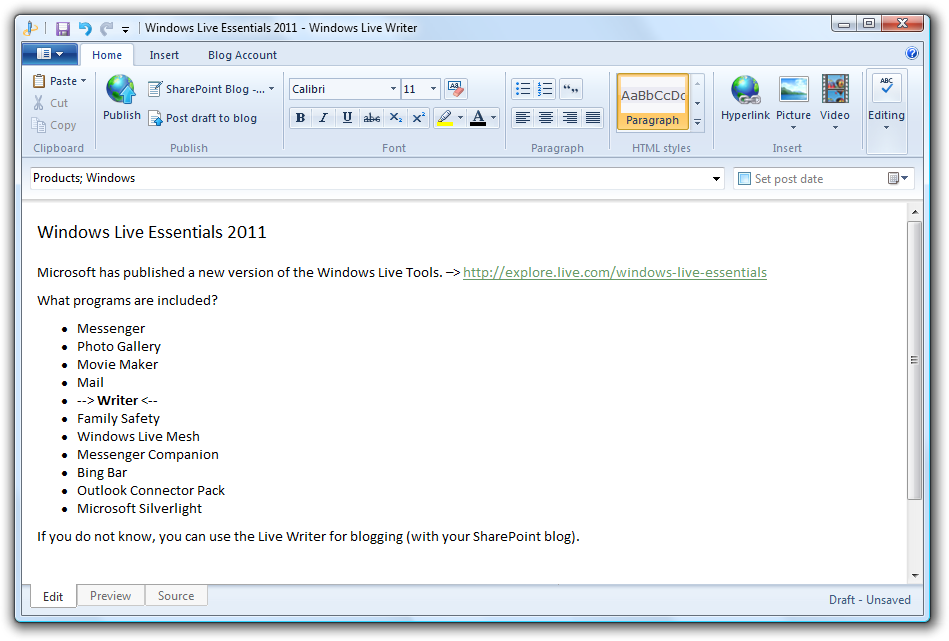This screenshot has height=641, width=949.
Task: Apply block quote formatting
Action: (x=571, y=89)
